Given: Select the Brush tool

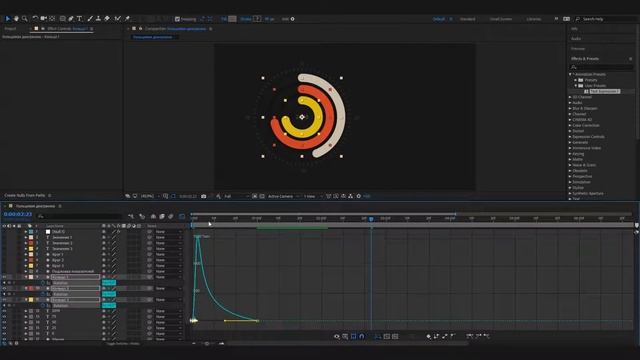Looking at the screenshot, I should 90,19.
